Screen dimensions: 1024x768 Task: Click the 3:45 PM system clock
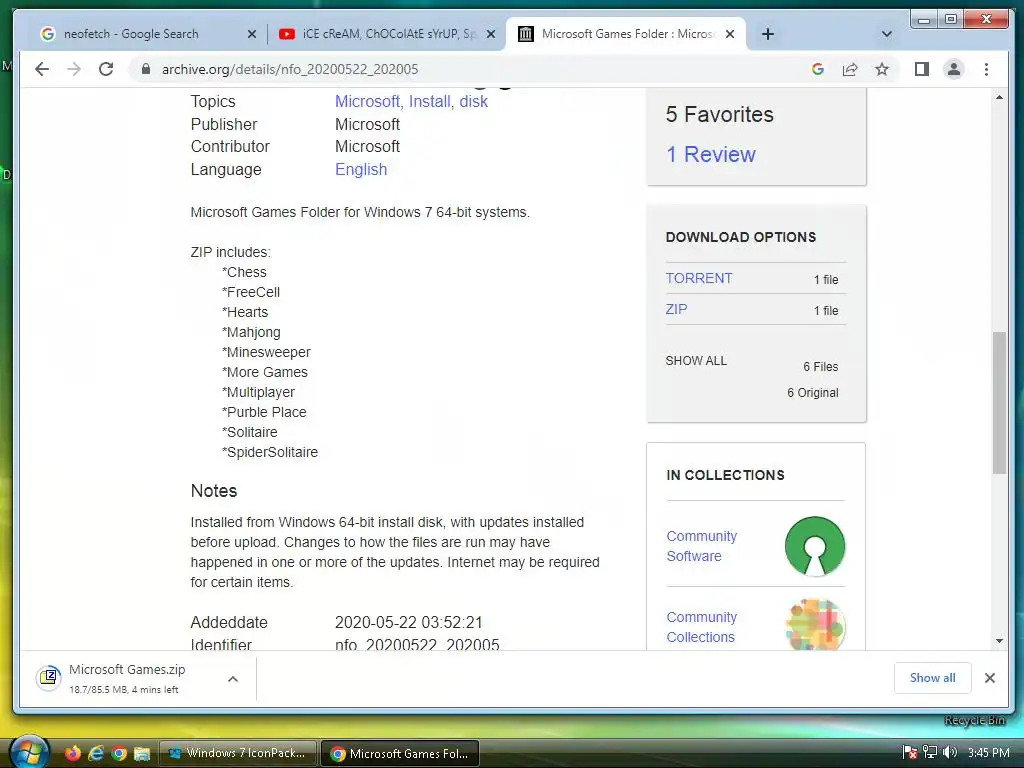[988, 753]
